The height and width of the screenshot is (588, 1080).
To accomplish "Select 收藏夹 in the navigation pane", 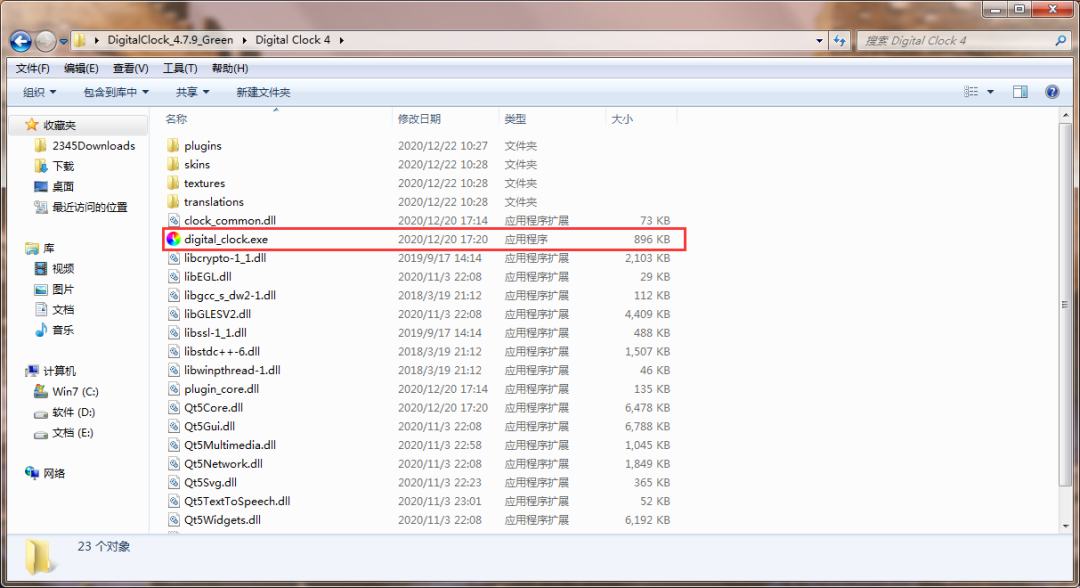I will [59, 125].
